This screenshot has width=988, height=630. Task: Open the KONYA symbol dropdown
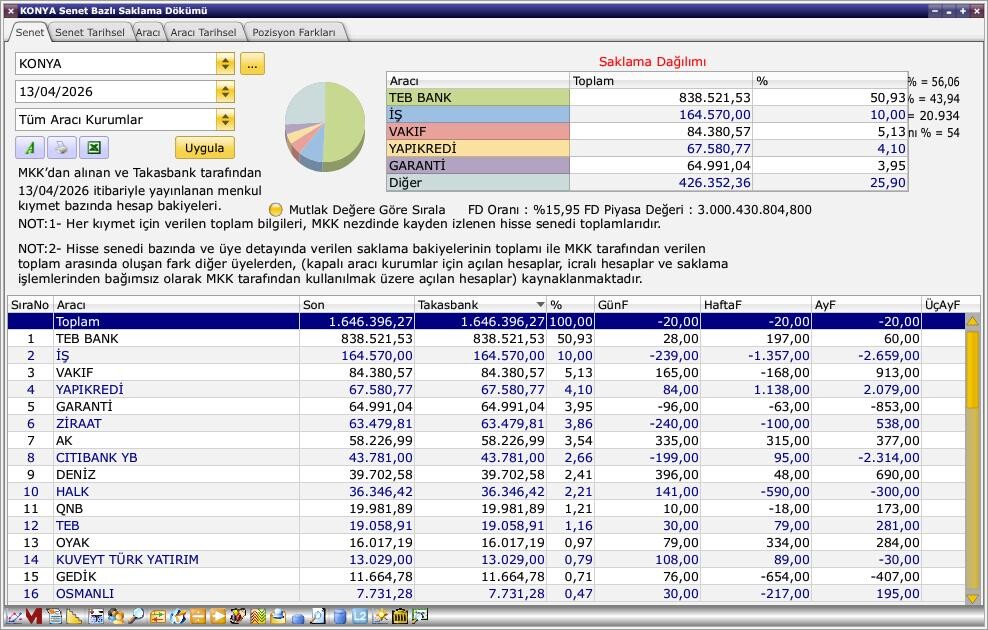[x=225, y=64]
